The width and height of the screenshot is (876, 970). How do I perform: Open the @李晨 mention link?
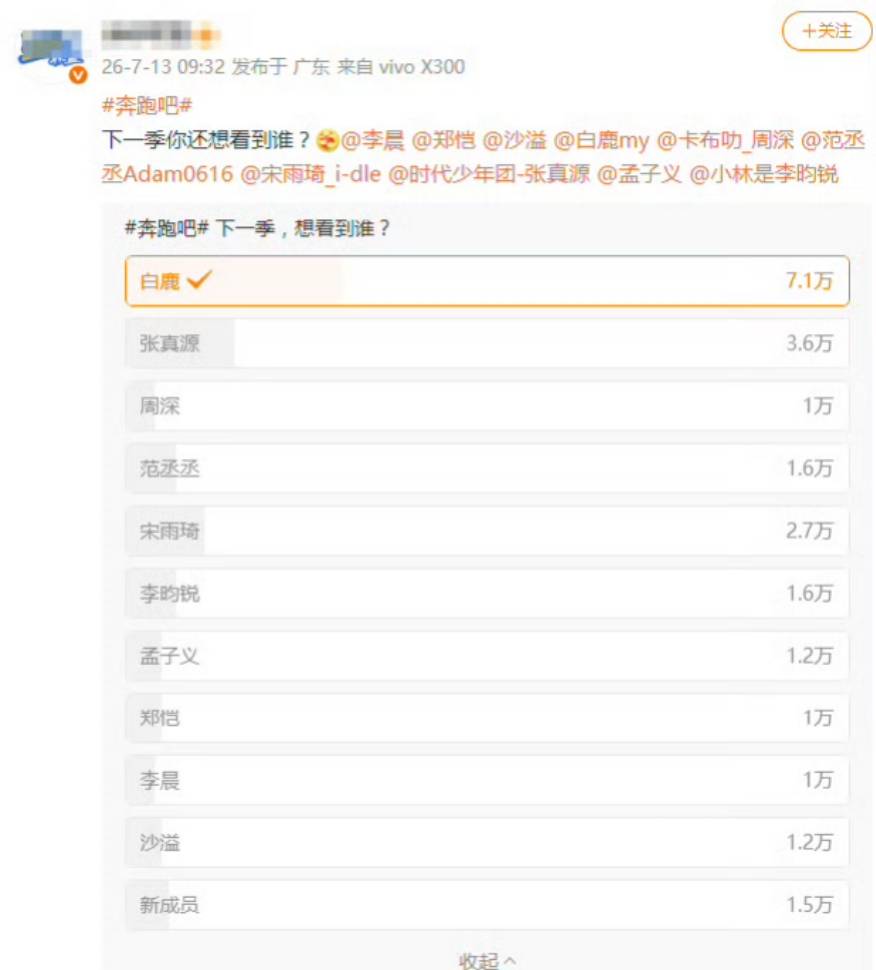pos(372,140)
